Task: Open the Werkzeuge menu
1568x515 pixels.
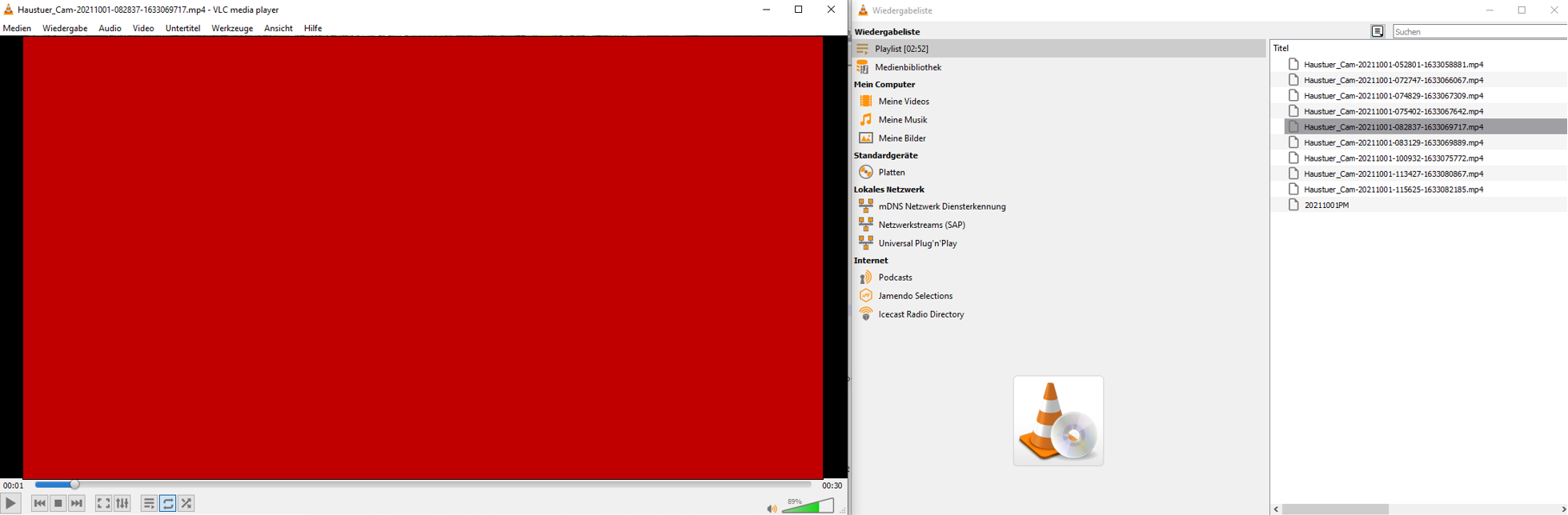Action: tap(232, 28)
